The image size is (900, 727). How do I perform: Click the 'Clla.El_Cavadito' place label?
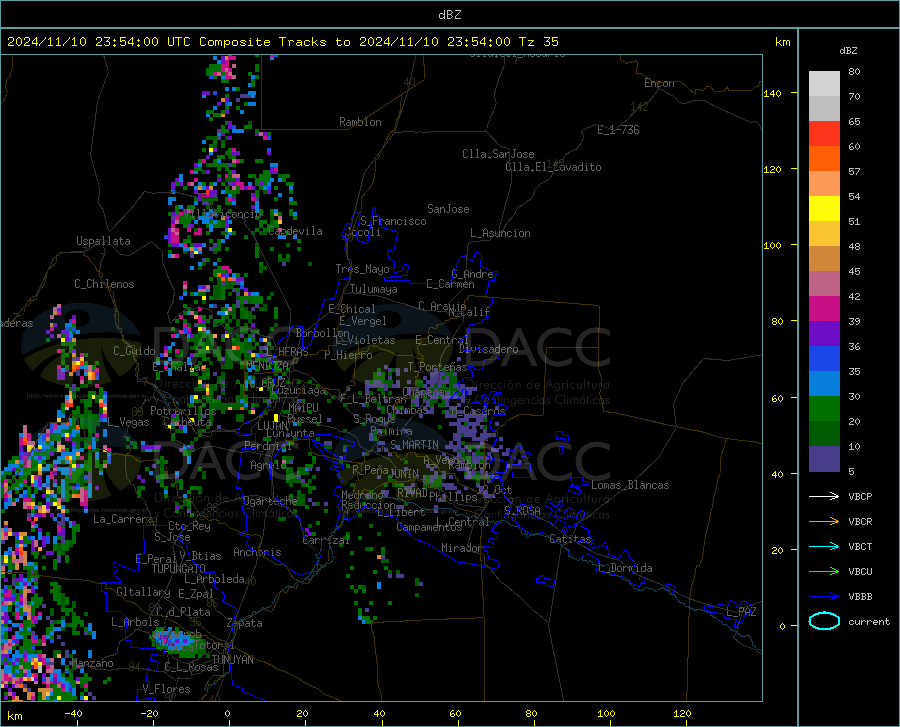(x=553, y=167)
